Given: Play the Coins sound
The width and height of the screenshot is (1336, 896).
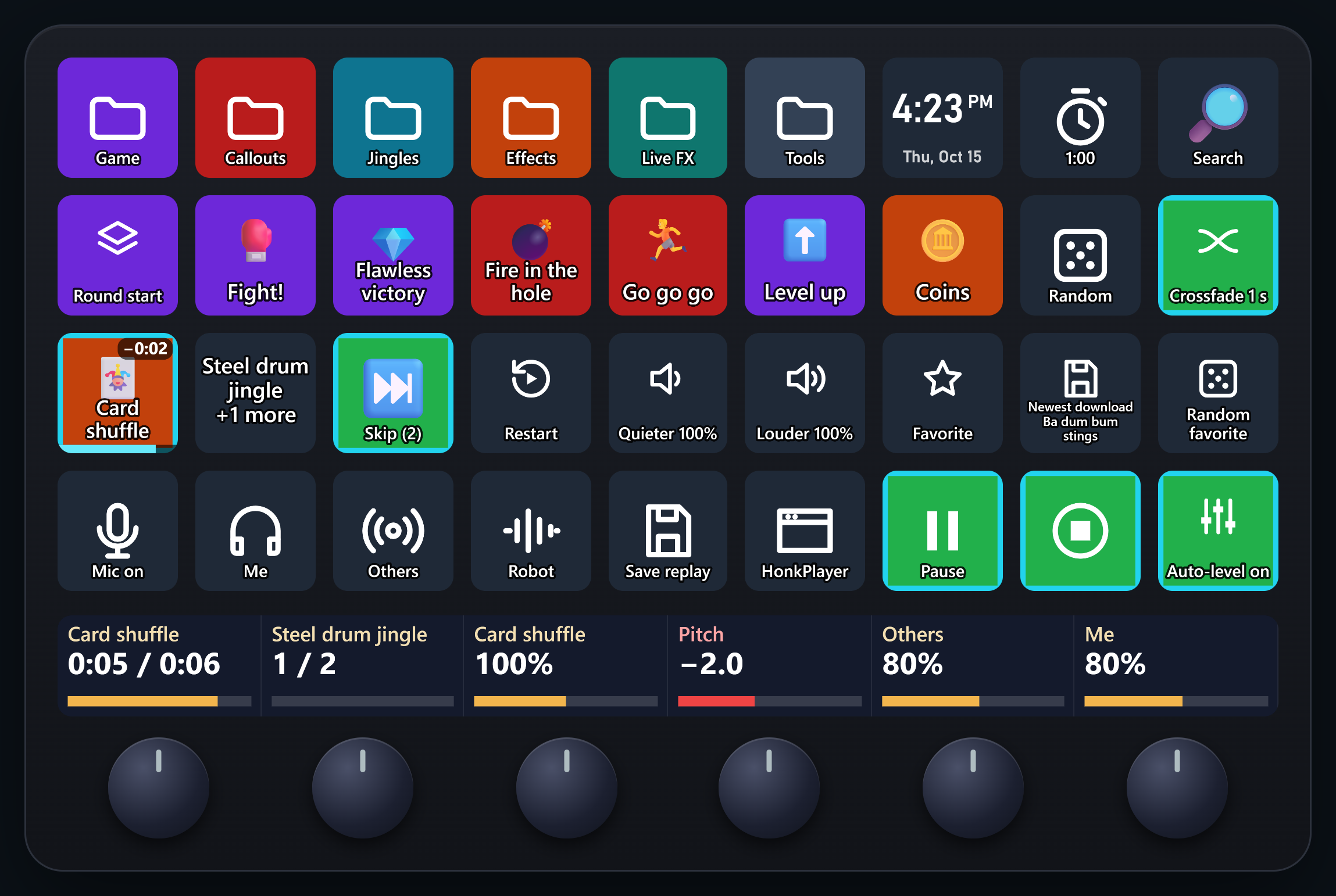Looking at the screenshot, I should pyautogui.click(x=942, y=255).
